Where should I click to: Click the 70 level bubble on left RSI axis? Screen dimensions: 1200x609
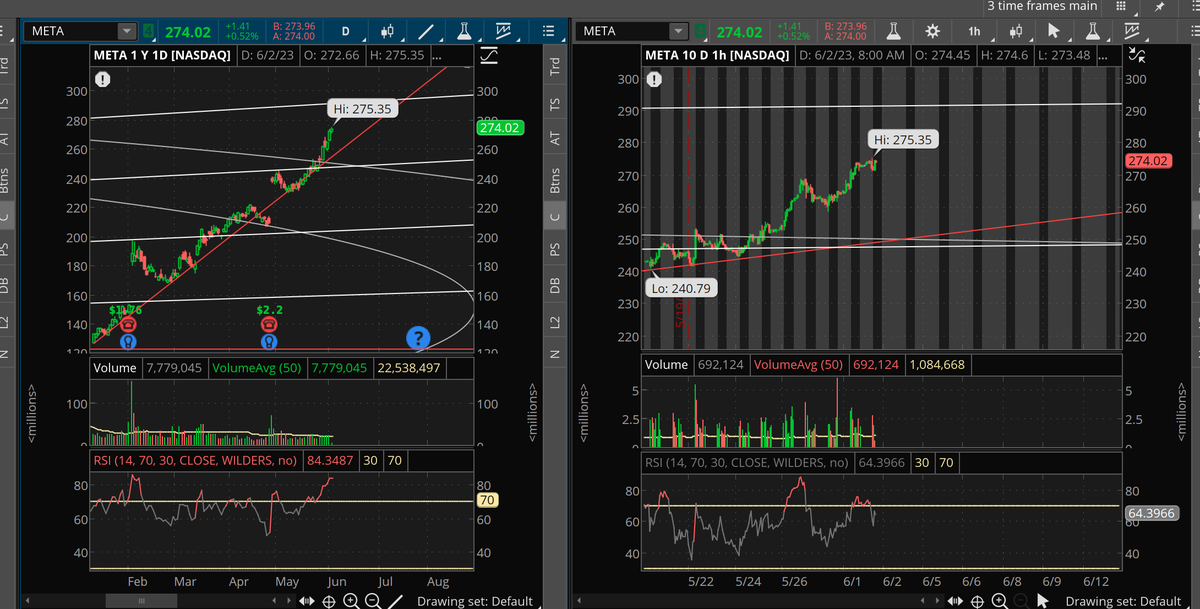click(x=488, y=499)
